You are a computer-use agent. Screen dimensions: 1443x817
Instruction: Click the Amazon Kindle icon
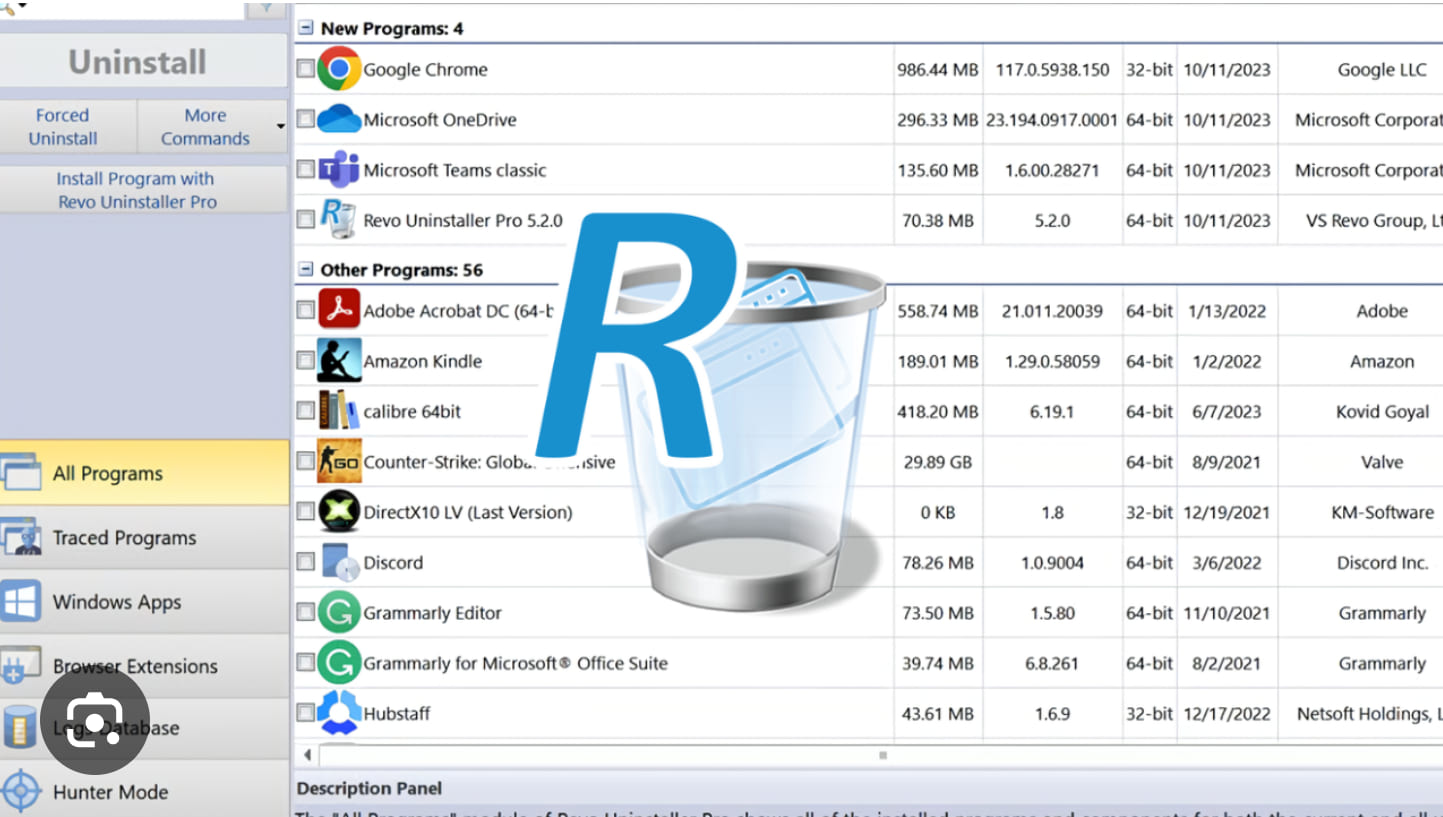[339, 361]
